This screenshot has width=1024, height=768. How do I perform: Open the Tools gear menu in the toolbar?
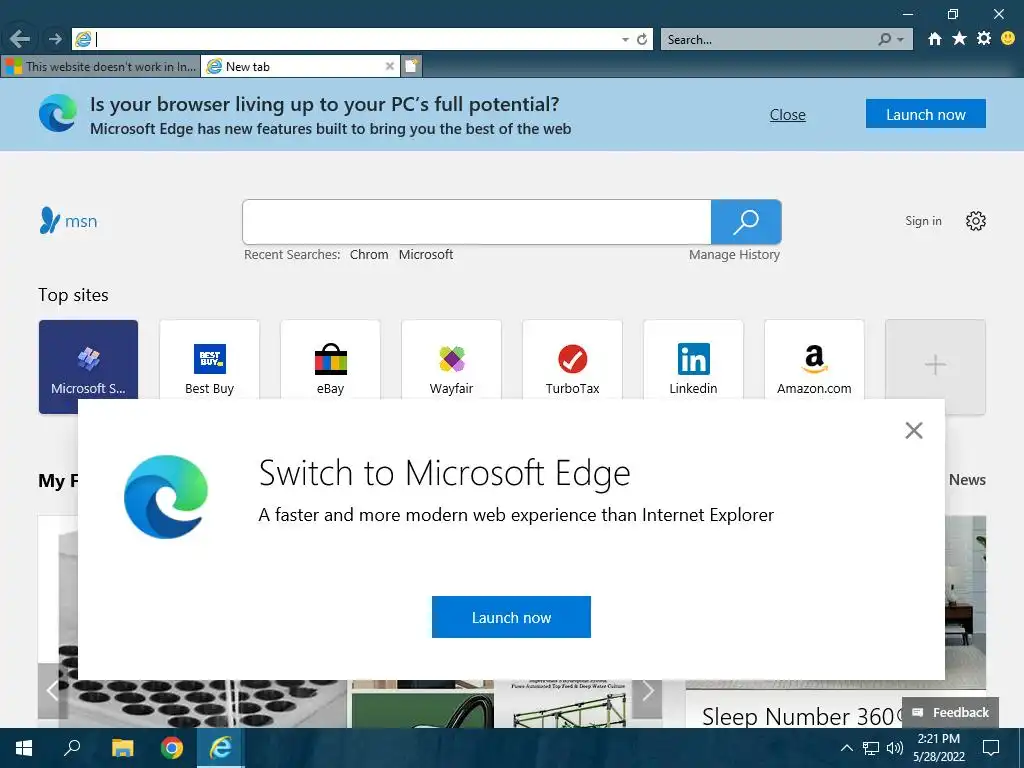[984, 39]
